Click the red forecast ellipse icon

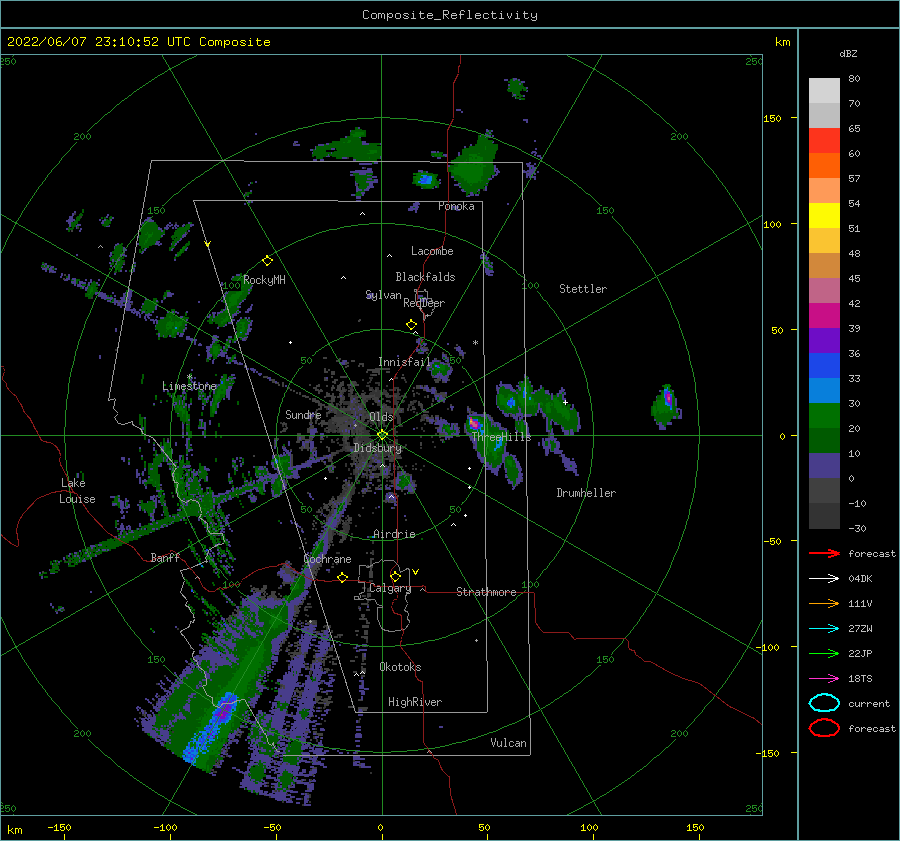pyautogui.click(x=824, y=728)
